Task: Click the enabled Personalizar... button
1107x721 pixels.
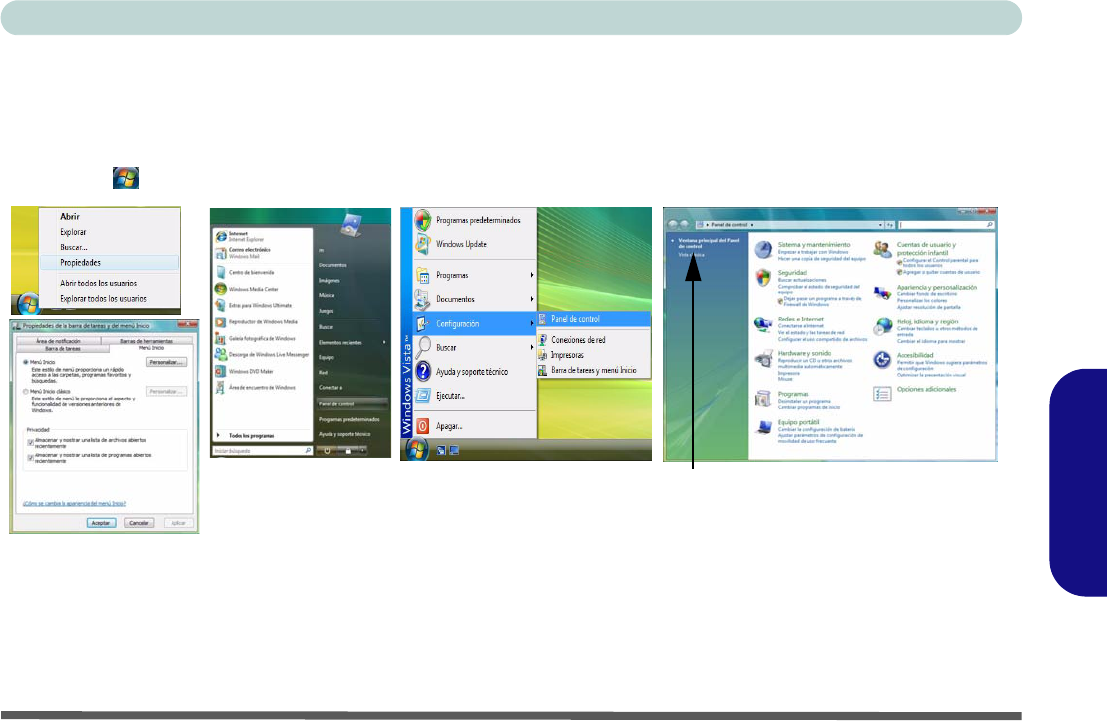Action: point(166,362)
